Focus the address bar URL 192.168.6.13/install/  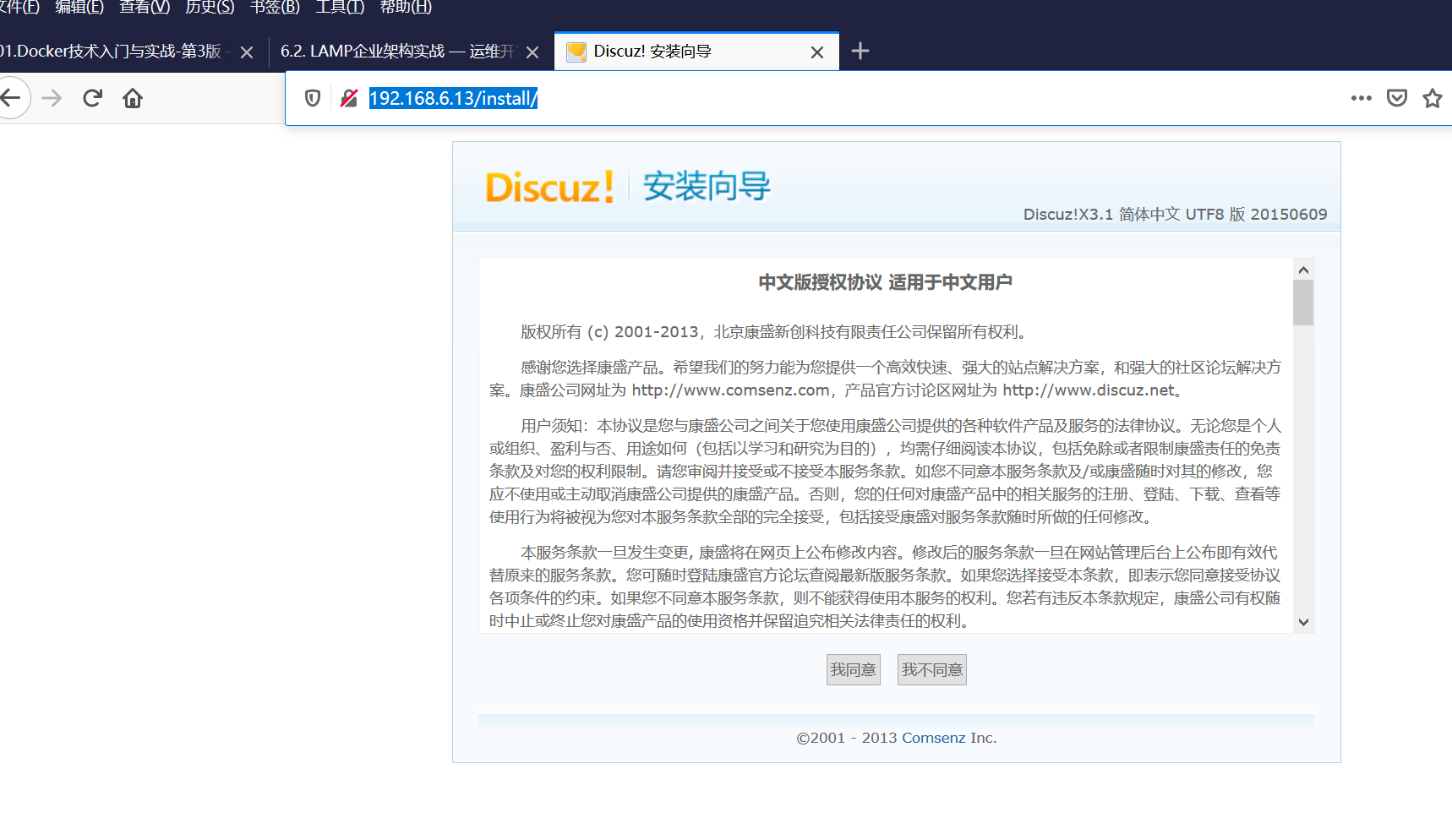coord(453,98)
